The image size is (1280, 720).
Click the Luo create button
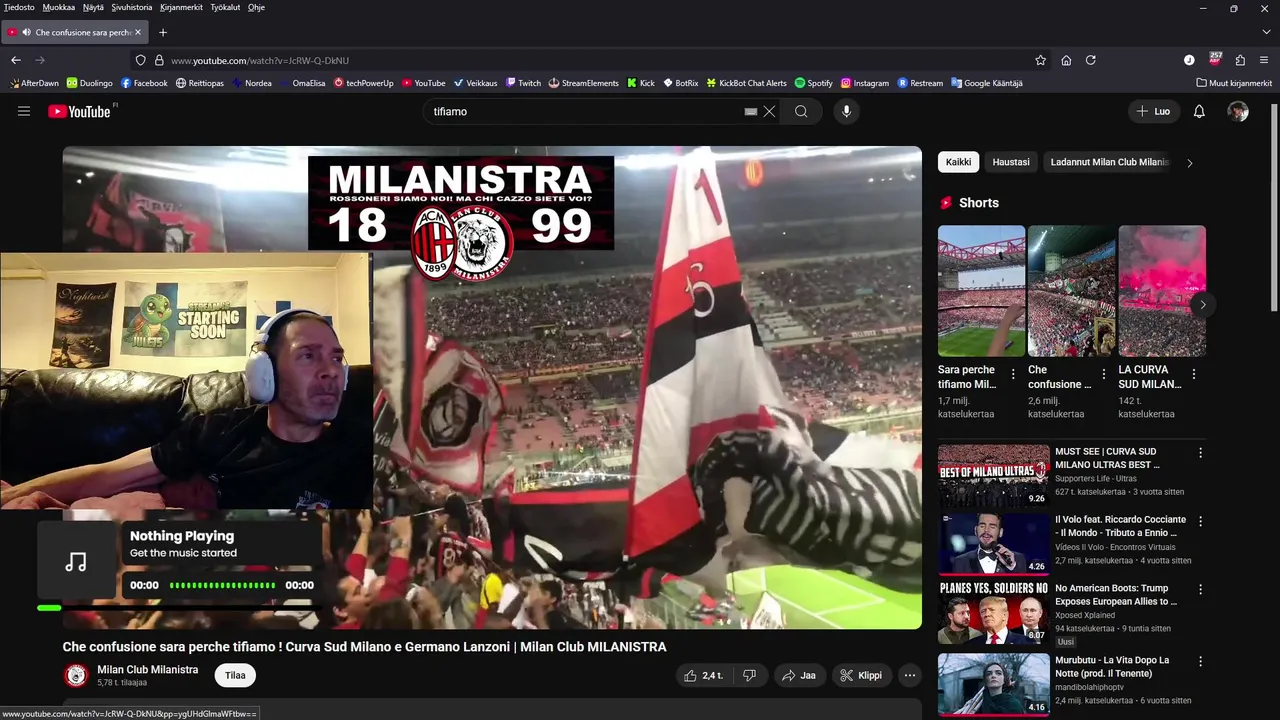point(1153,111)
